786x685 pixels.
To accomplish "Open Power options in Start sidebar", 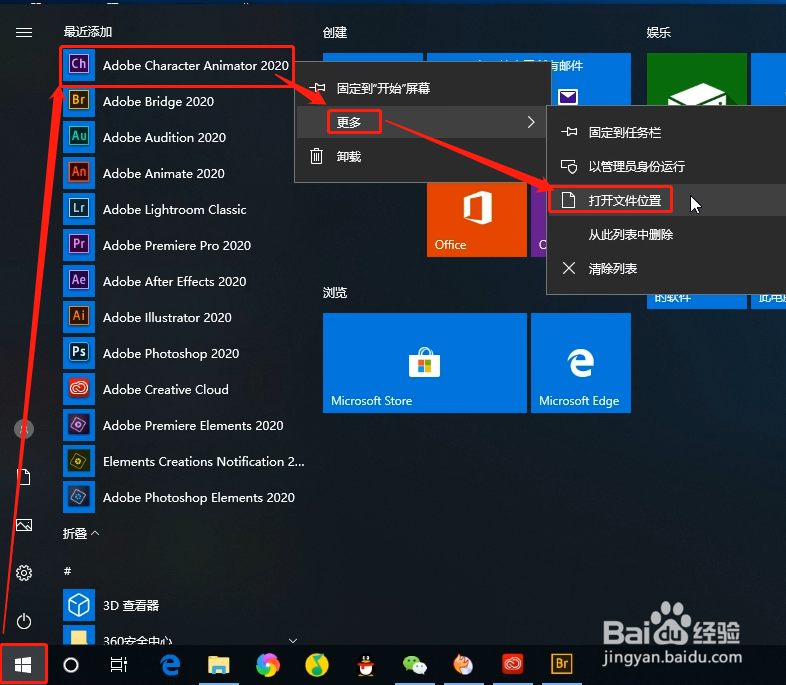I will pyautogui.click(x=24, y=621).
